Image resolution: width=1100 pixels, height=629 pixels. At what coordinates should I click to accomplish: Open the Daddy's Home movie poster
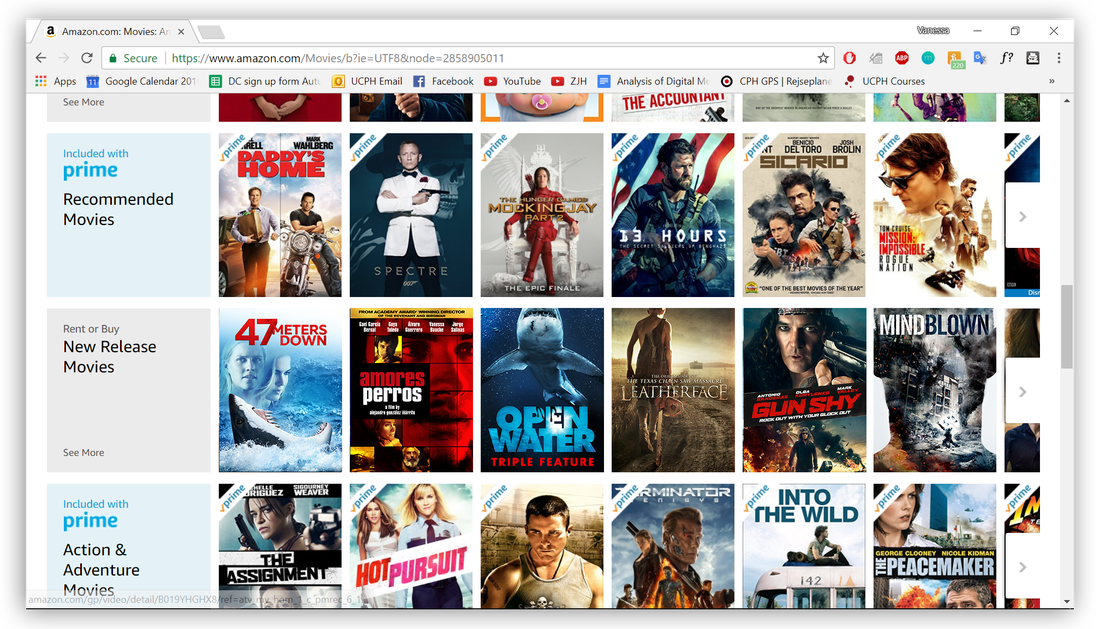point(280,215)
